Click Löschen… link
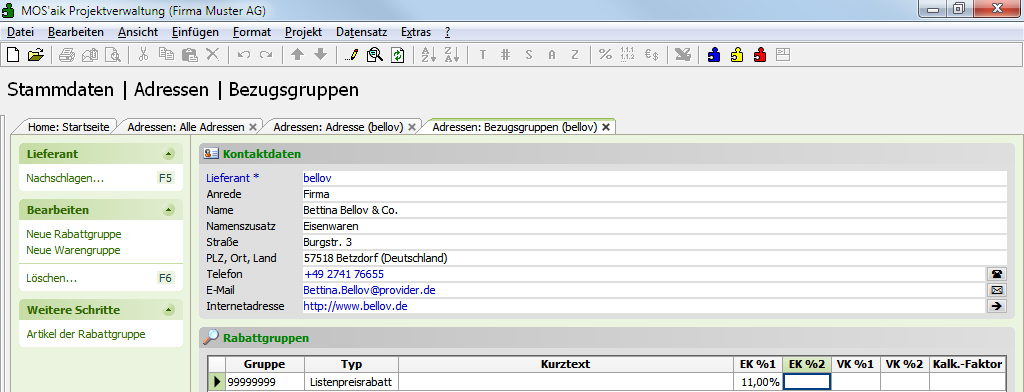This screenshot has width=1024, height=392. [x=52, y=278]
